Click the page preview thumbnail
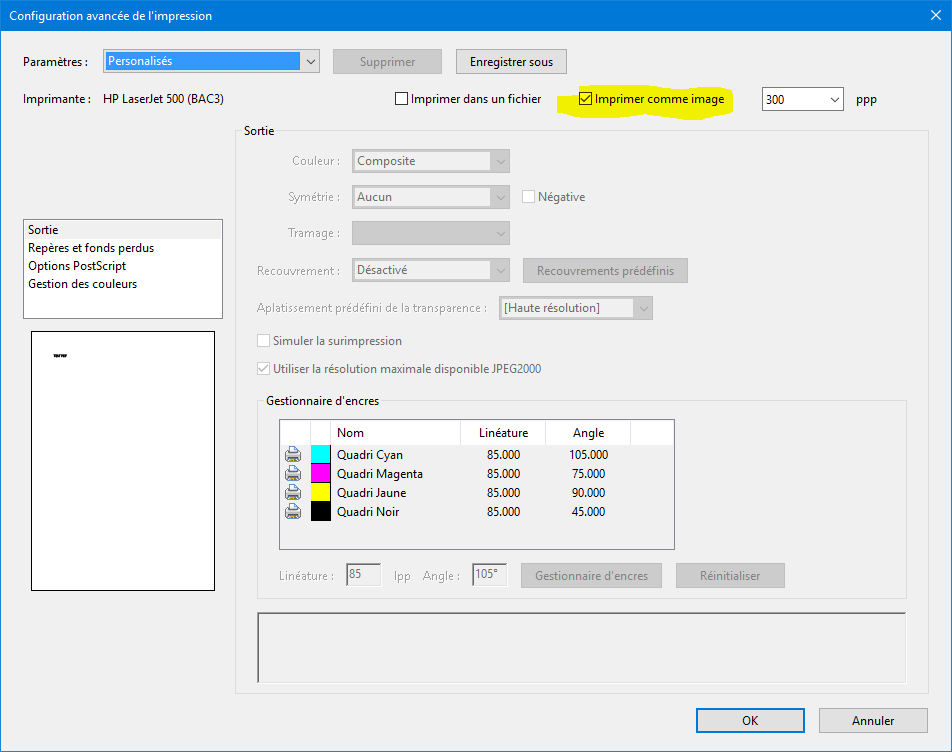This screenshot has width=952, height=752. 123,461
